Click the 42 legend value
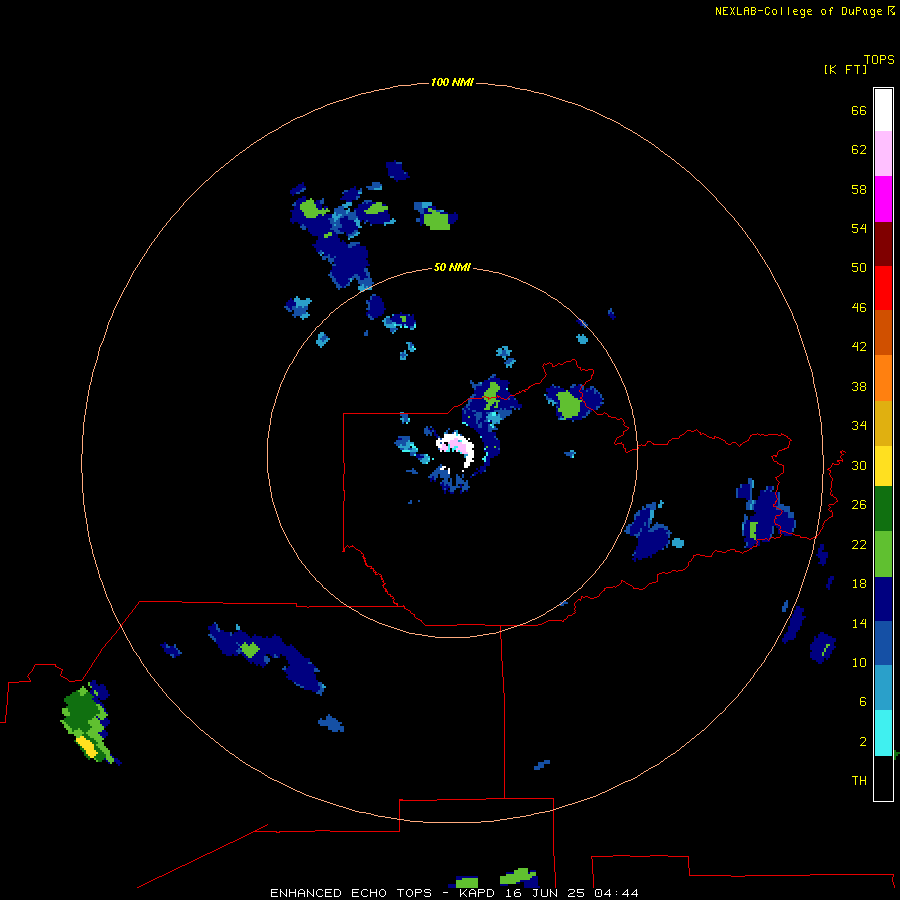Image resolution: width=900 pixels, height=900 pixels. (x=859, y=347)
